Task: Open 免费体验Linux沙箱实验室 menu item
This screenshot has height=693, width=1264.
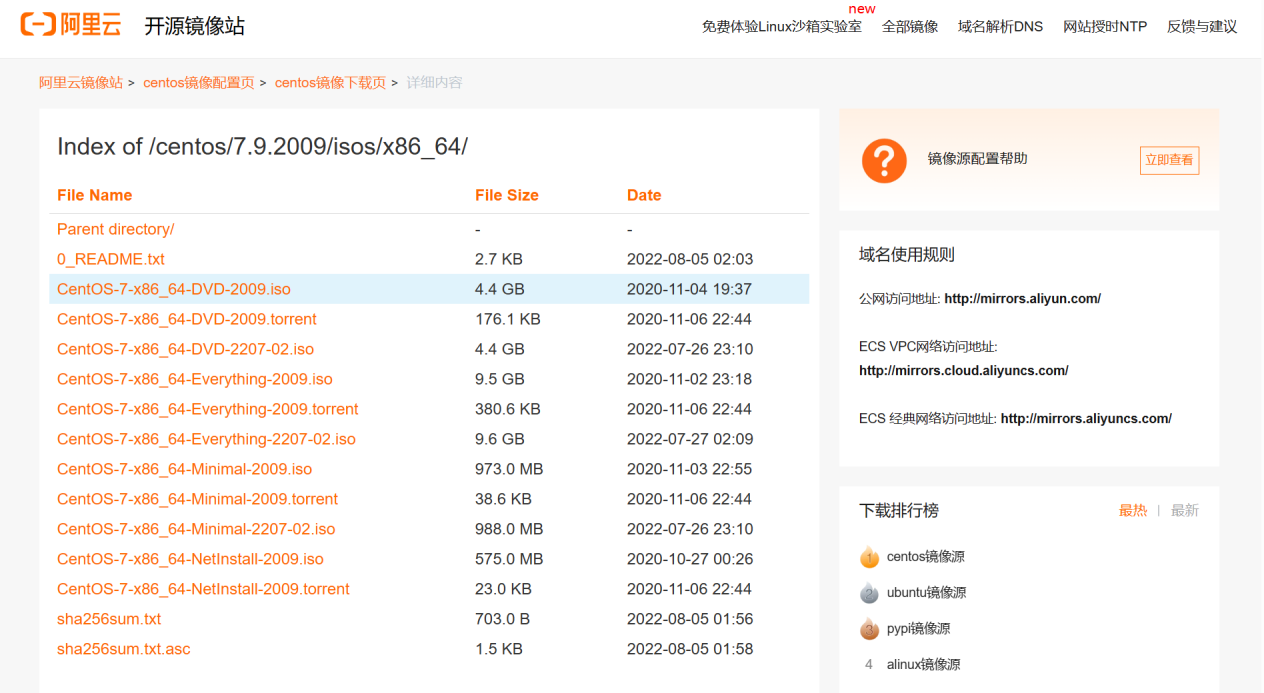Action: click(x=781, y=27)
